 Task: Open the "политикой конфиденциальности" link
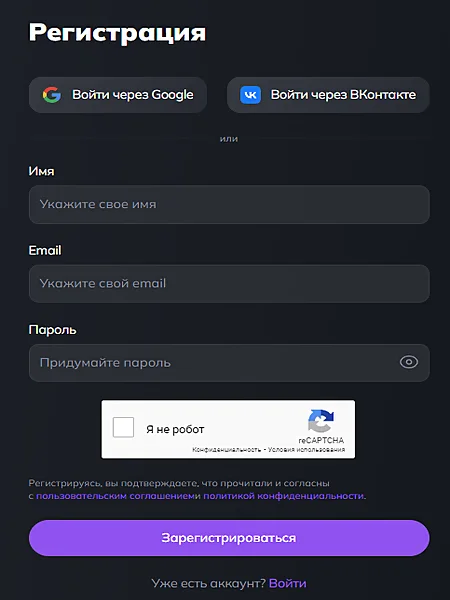[x=284, y=496]
